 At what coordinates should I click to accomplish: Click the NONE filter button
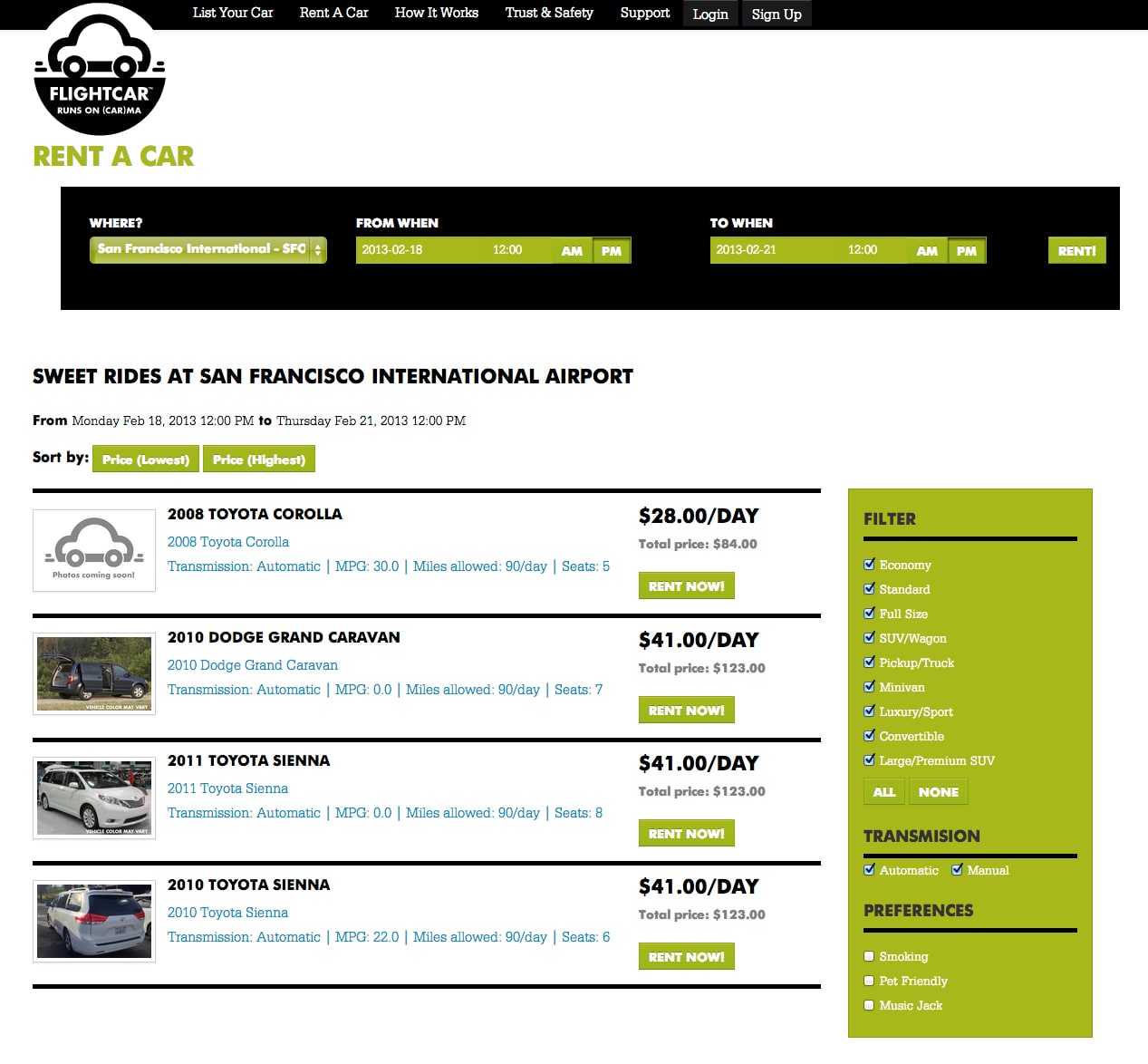[939, 792]
